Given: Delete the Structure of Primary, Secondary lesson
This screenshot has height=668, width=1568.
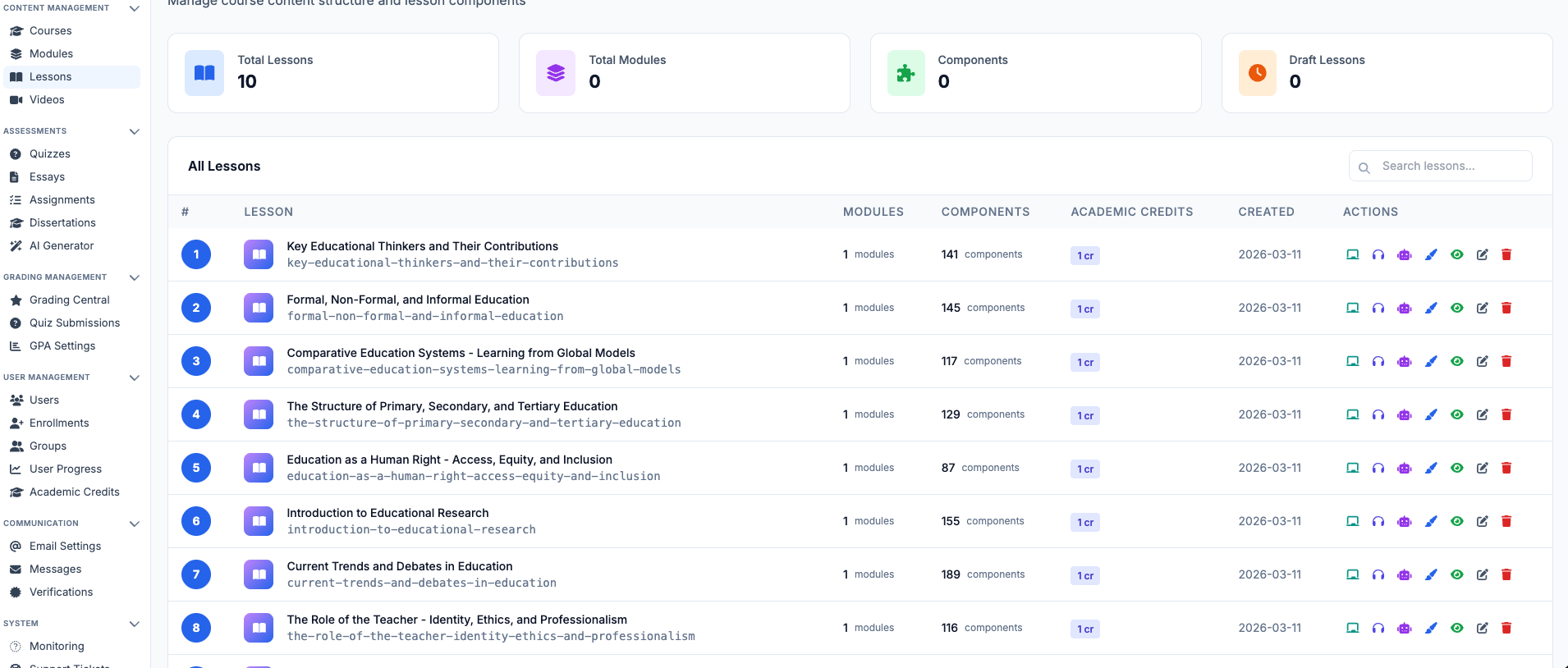Looking at the screenshot, I should [1506, 414].
